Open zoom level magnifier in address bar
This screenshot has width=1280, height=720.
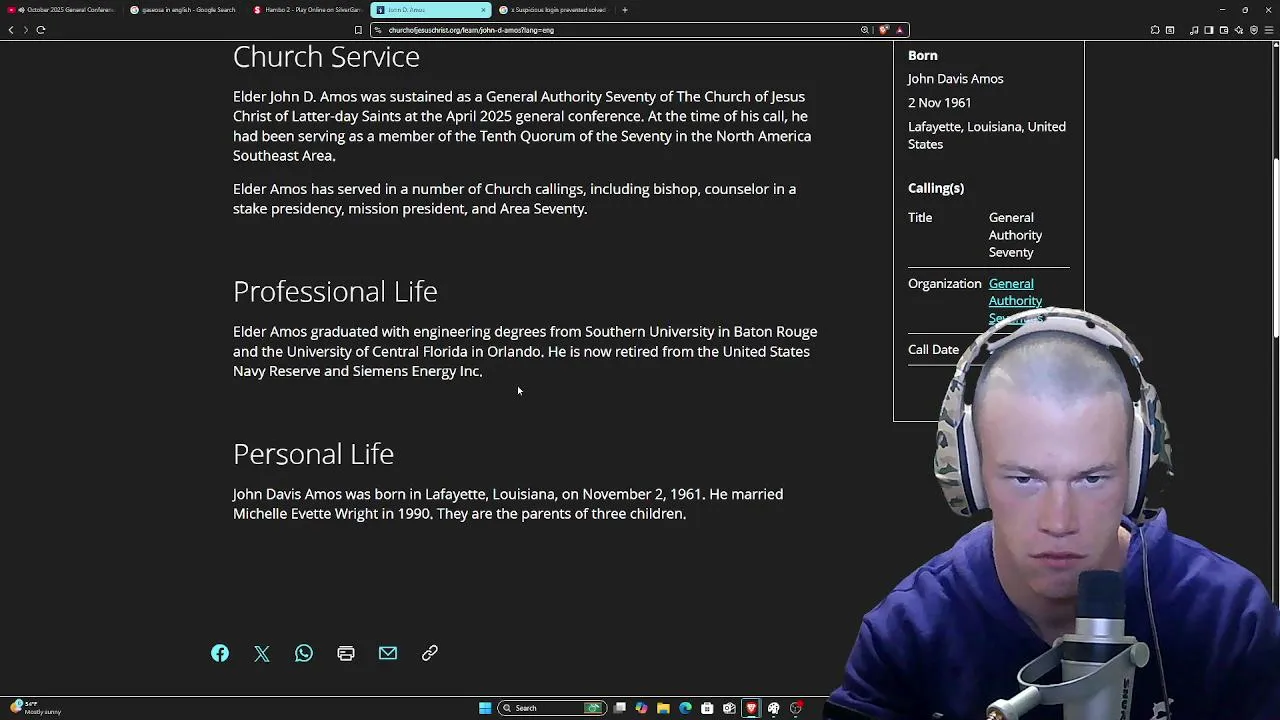(865, 30)
